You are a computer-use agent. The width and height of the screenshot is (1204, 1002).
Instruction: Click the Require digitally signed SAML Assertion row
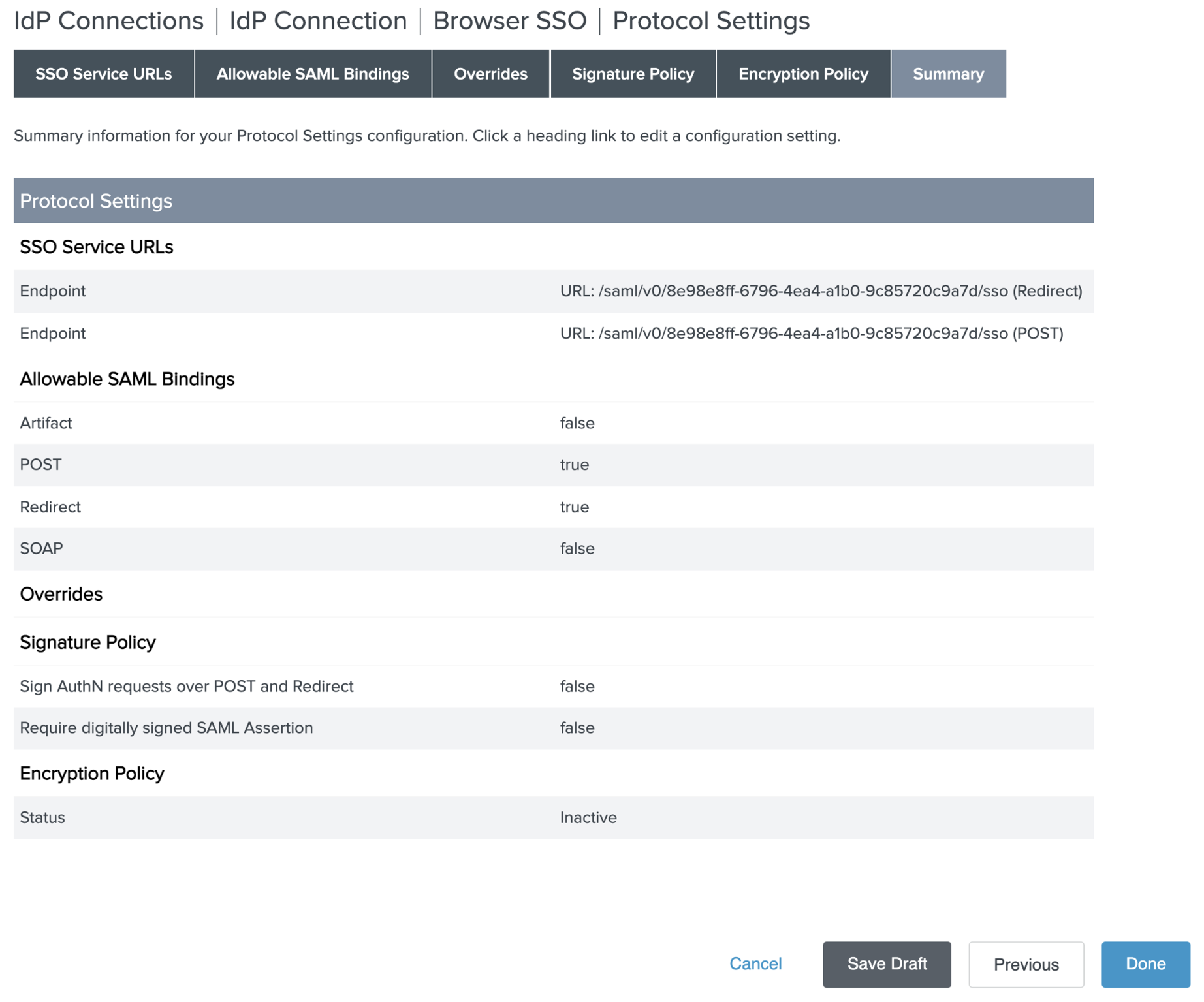click(553, 728)
